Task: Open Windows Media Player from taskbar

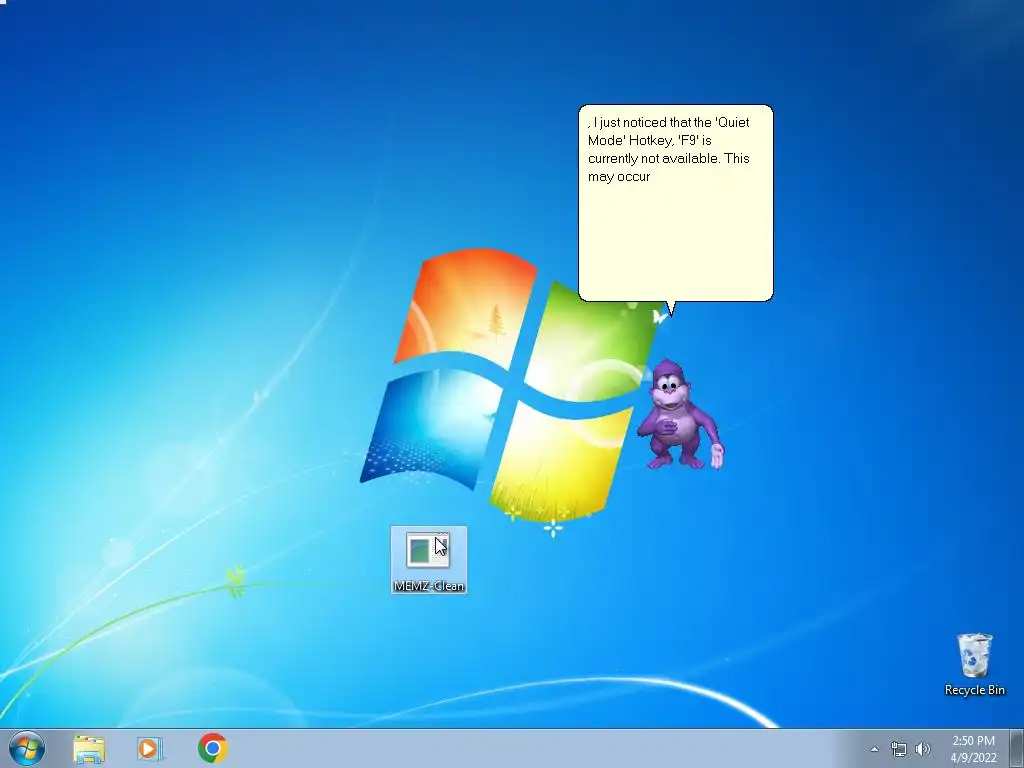Action: point(150,748)
